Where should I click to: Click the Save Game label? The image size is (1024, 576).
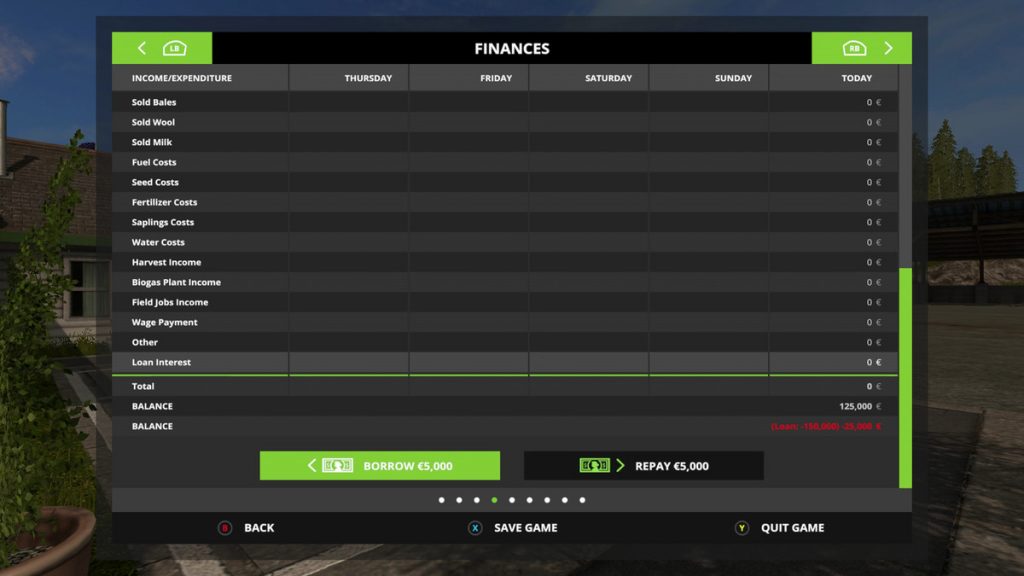(x=525, y=528)
